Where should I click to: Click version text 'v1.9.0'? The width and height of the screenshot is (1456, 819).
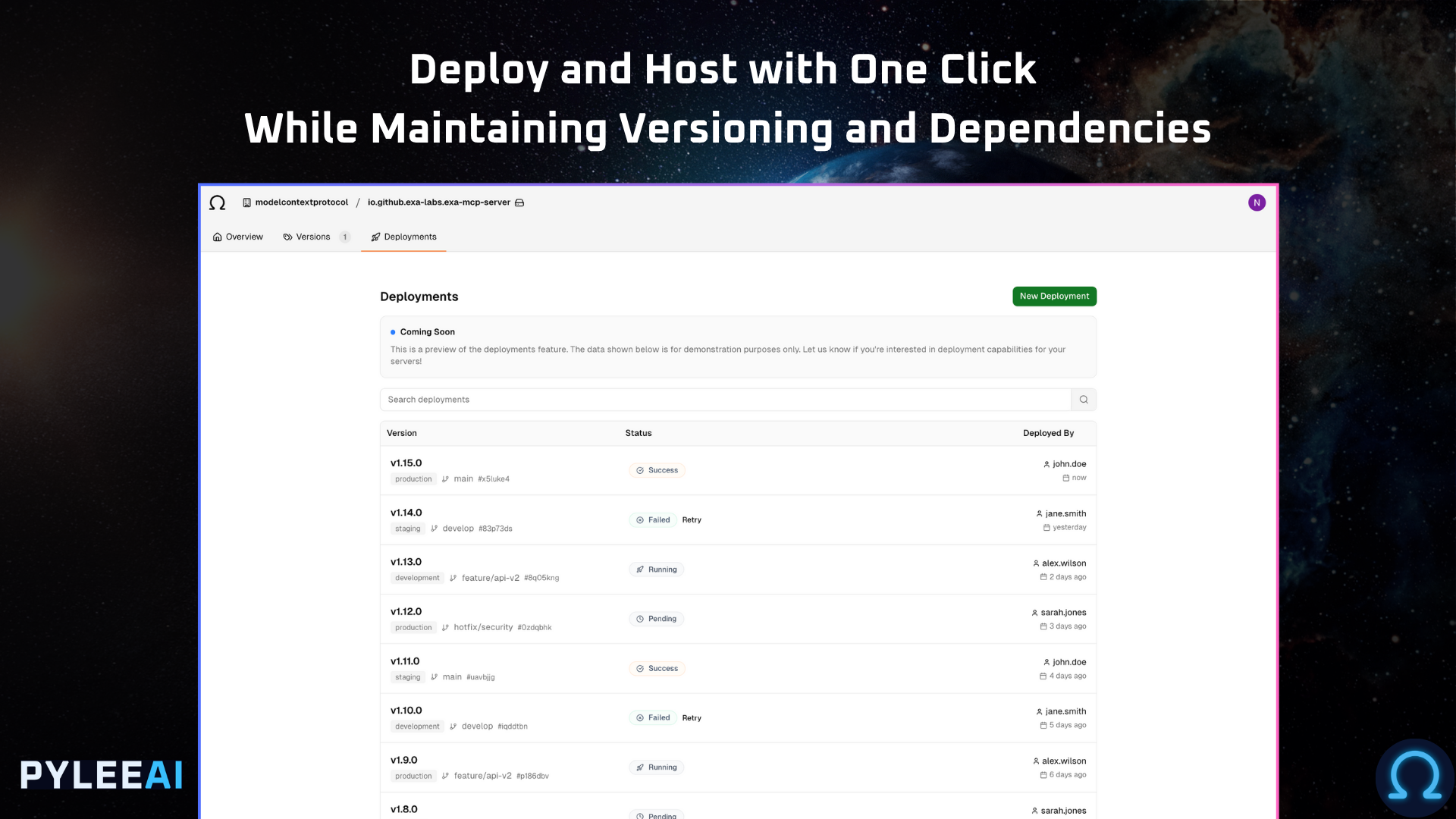coord(403,761)
